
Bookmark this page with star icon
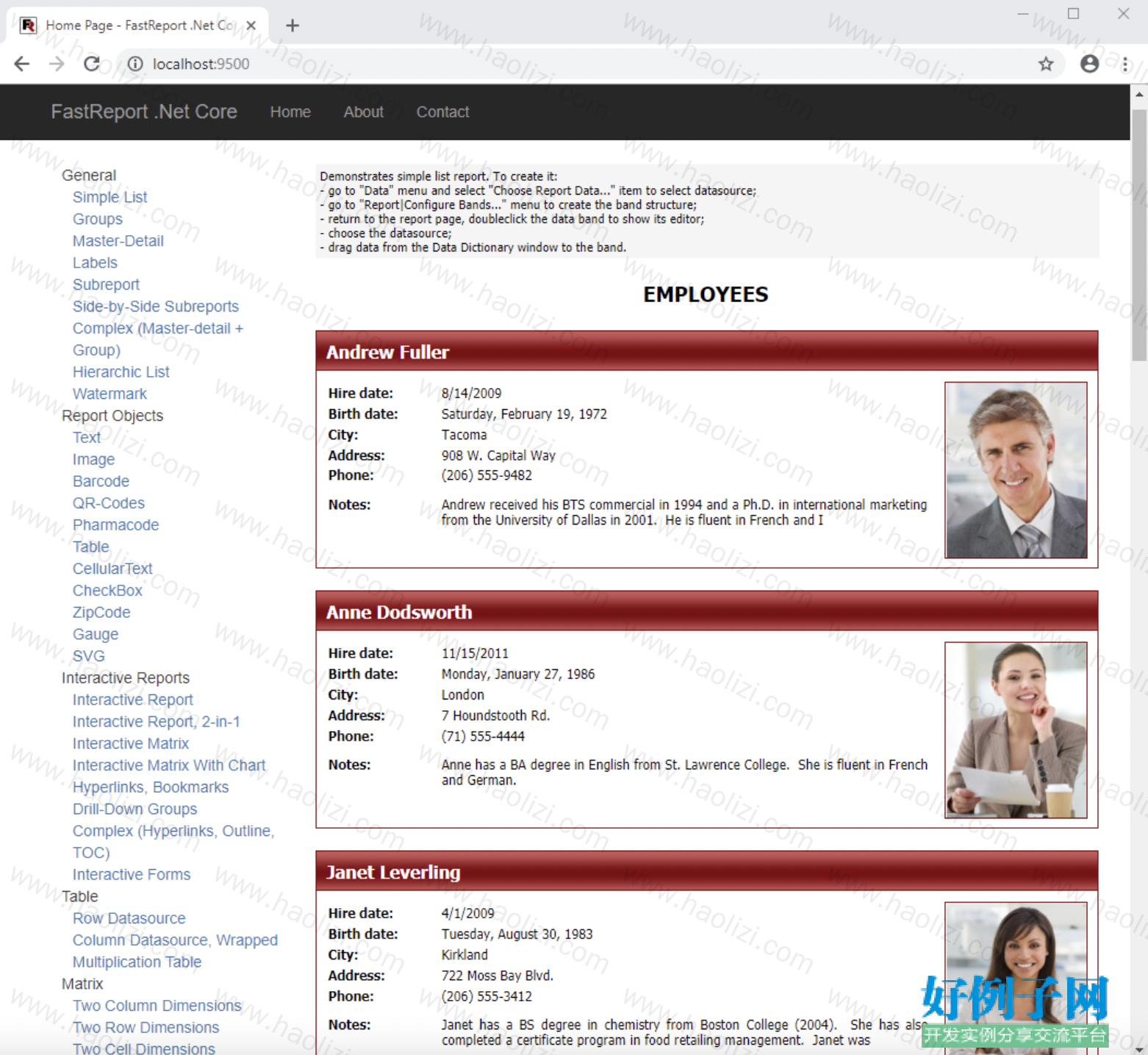pyautogui.click(x=1046, y=64)
